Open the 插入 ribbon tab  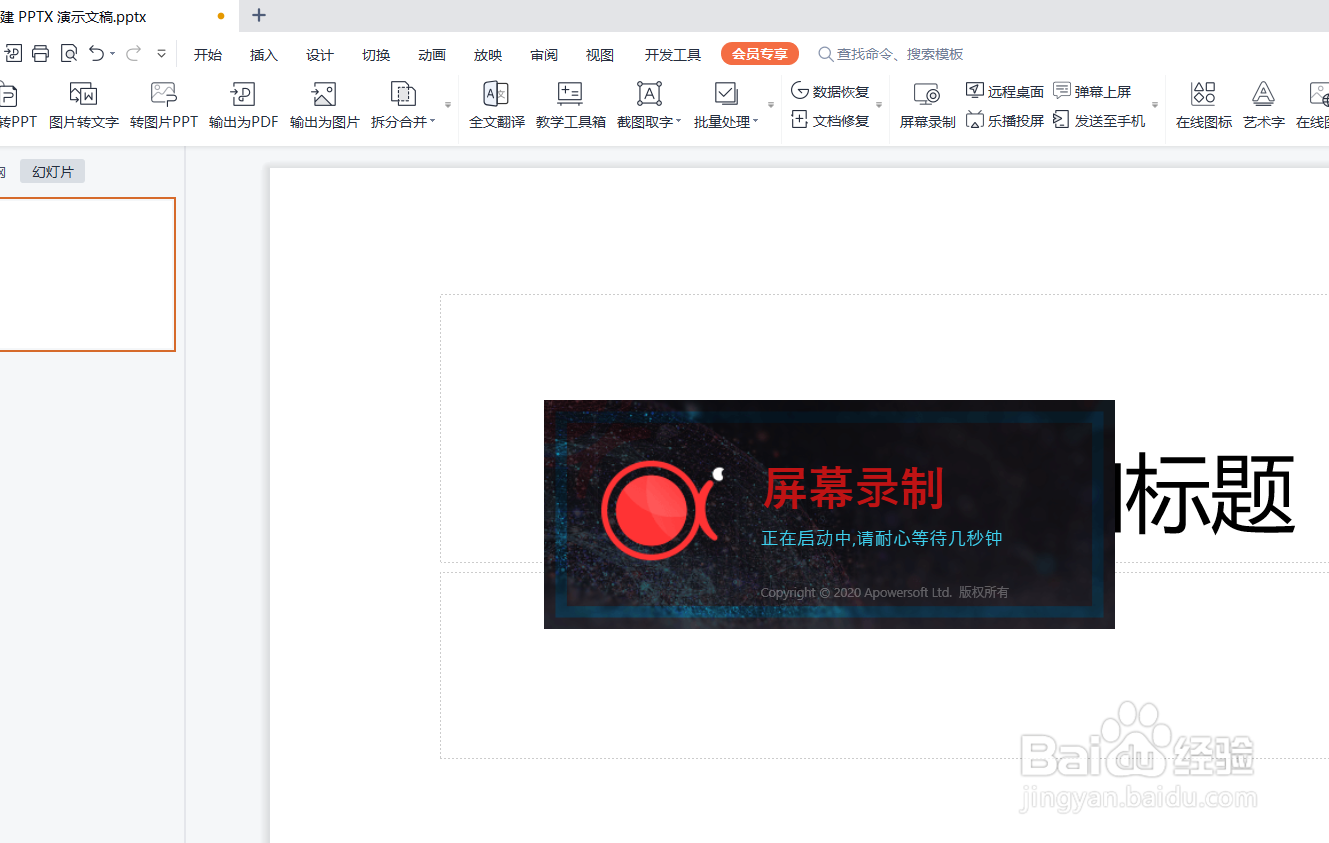[x=264, y=55]
